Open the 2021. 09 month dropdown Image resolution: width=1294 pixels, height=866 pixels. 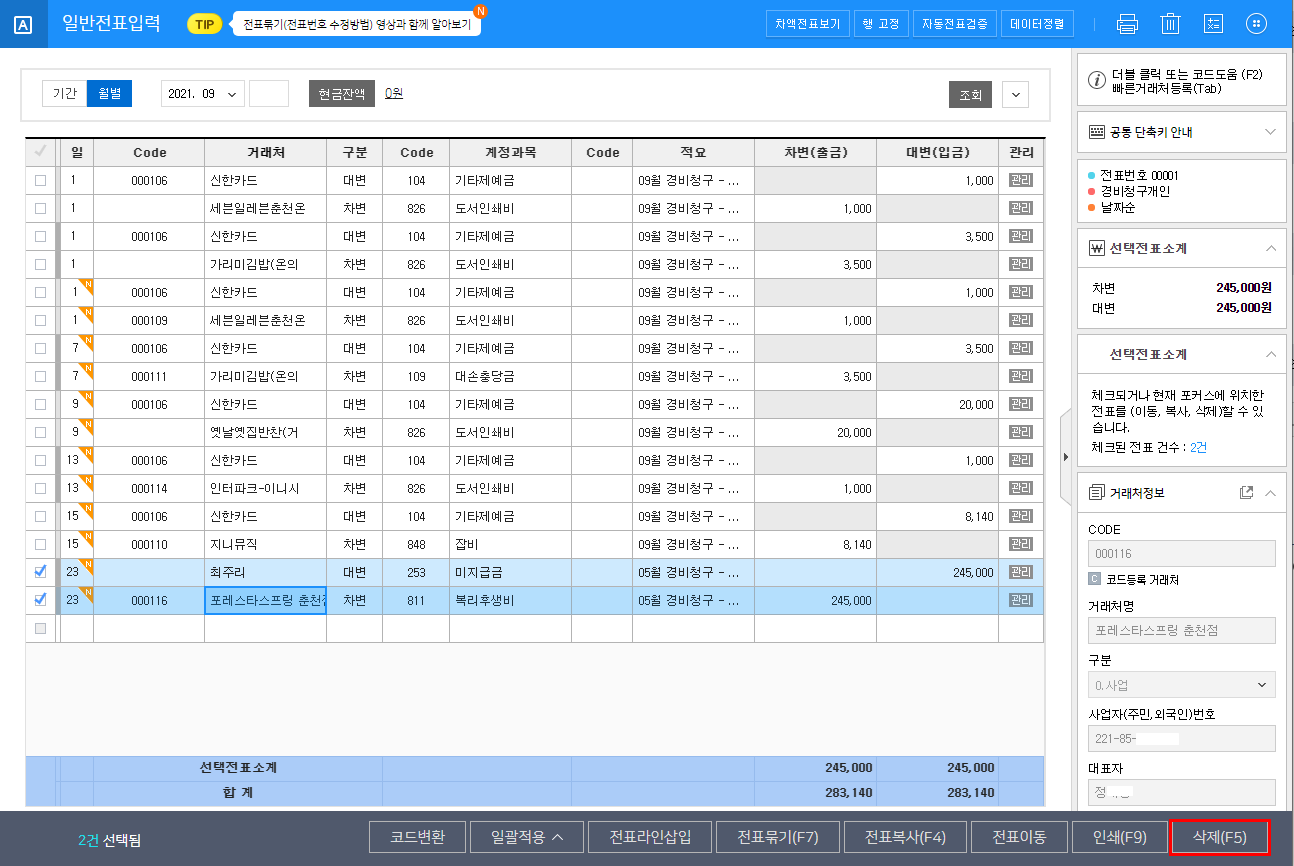coord(202,94)
